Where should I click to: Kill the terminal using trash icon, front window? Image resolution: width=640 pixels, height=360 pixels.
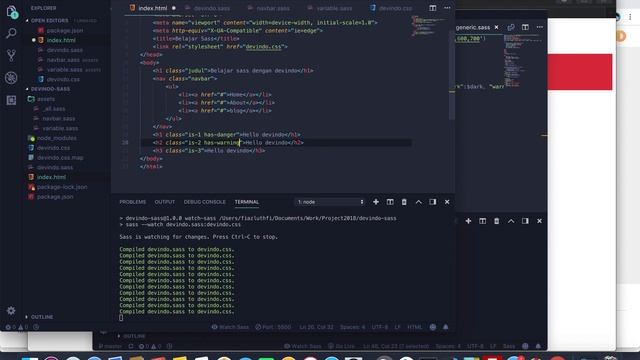[x=404, y=202]
